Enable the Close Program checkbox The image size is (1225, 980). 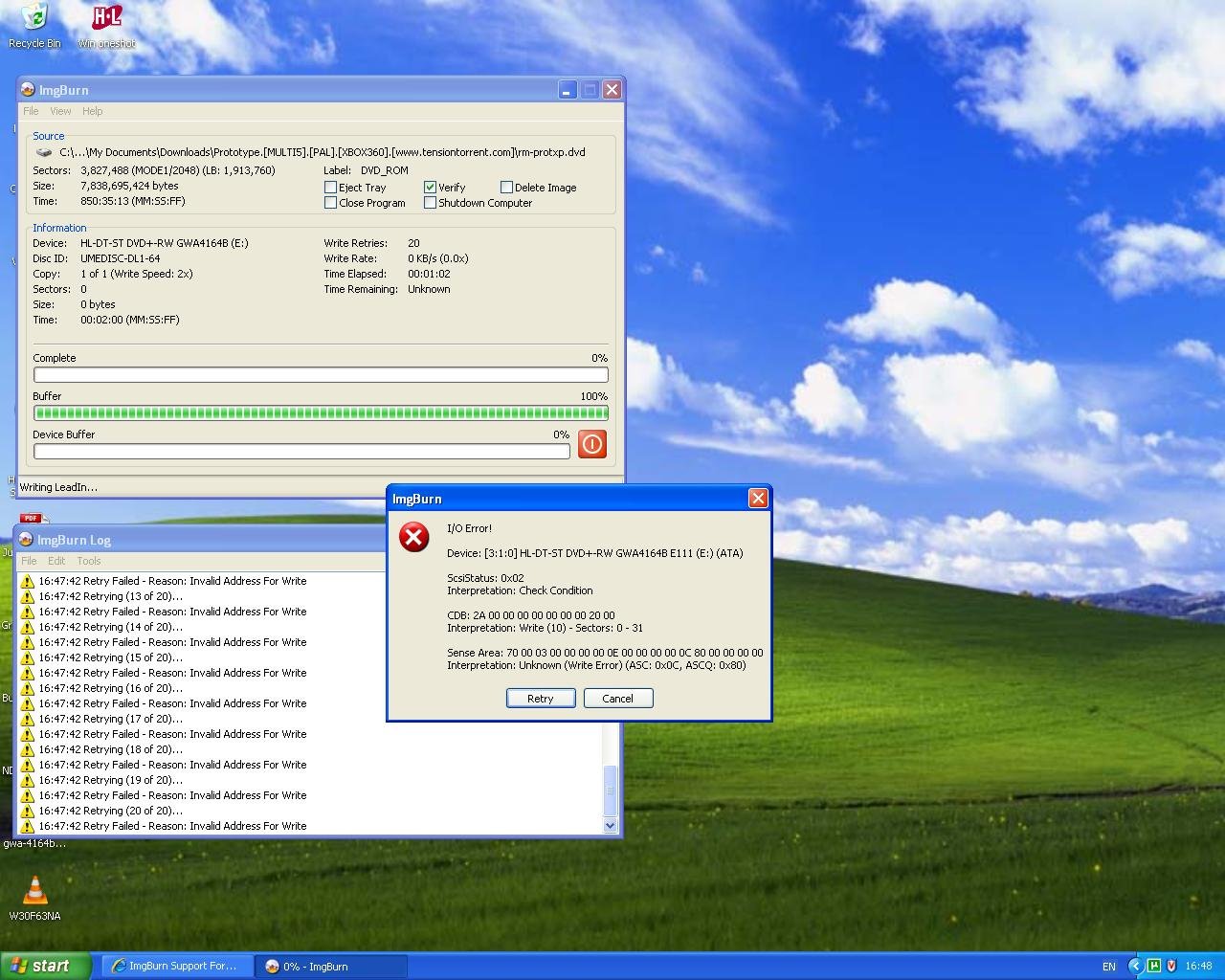click(330, 203)
